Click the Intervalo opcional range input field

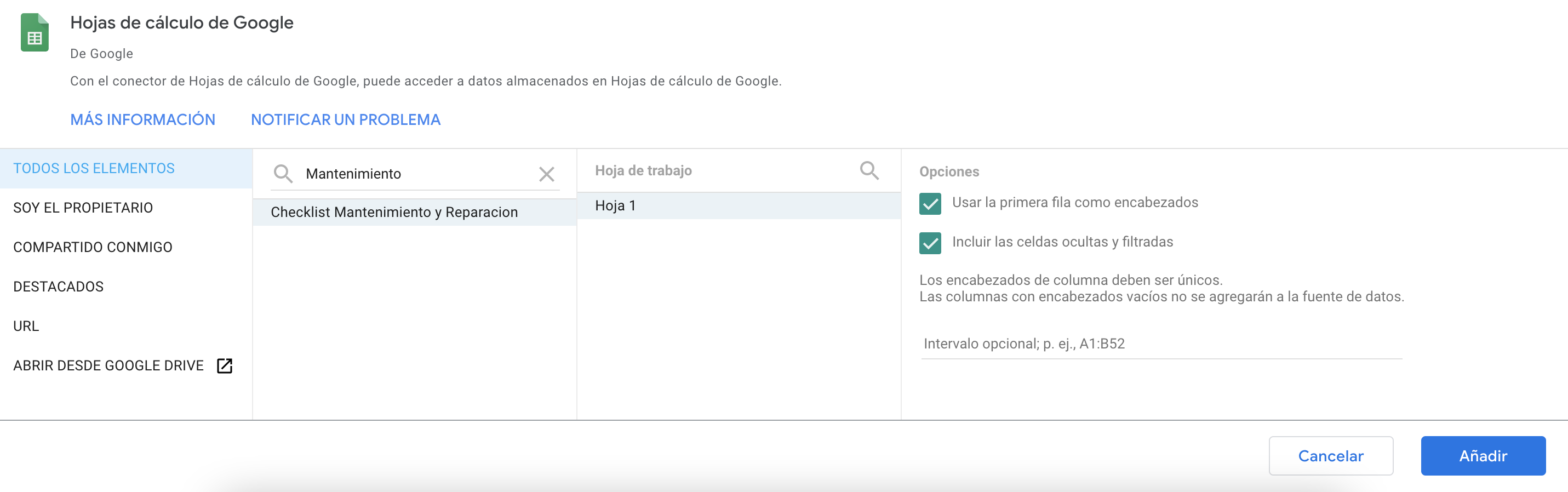tap(1161, 344)
